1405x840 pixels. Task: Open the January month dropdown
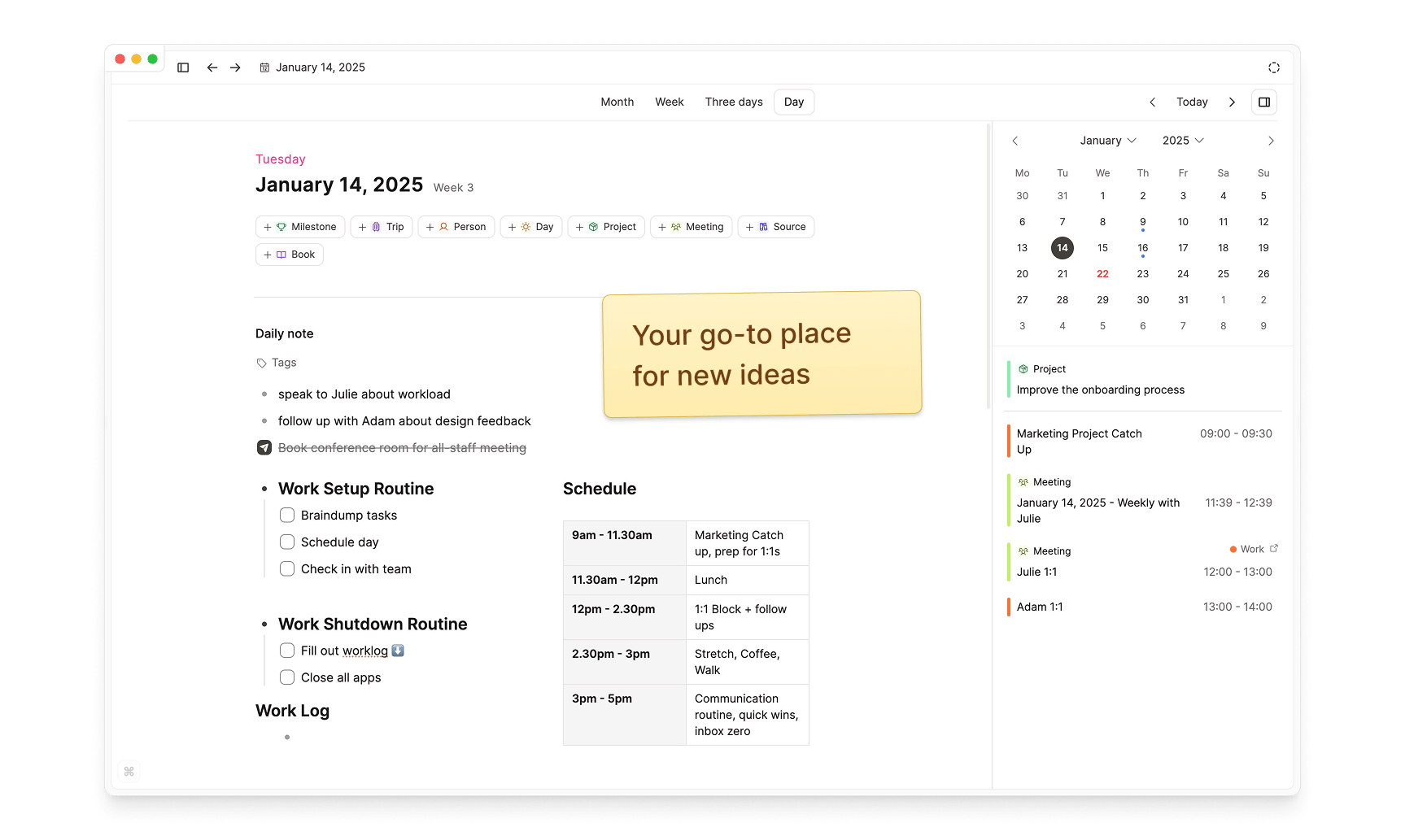[x=1107, y=141]
